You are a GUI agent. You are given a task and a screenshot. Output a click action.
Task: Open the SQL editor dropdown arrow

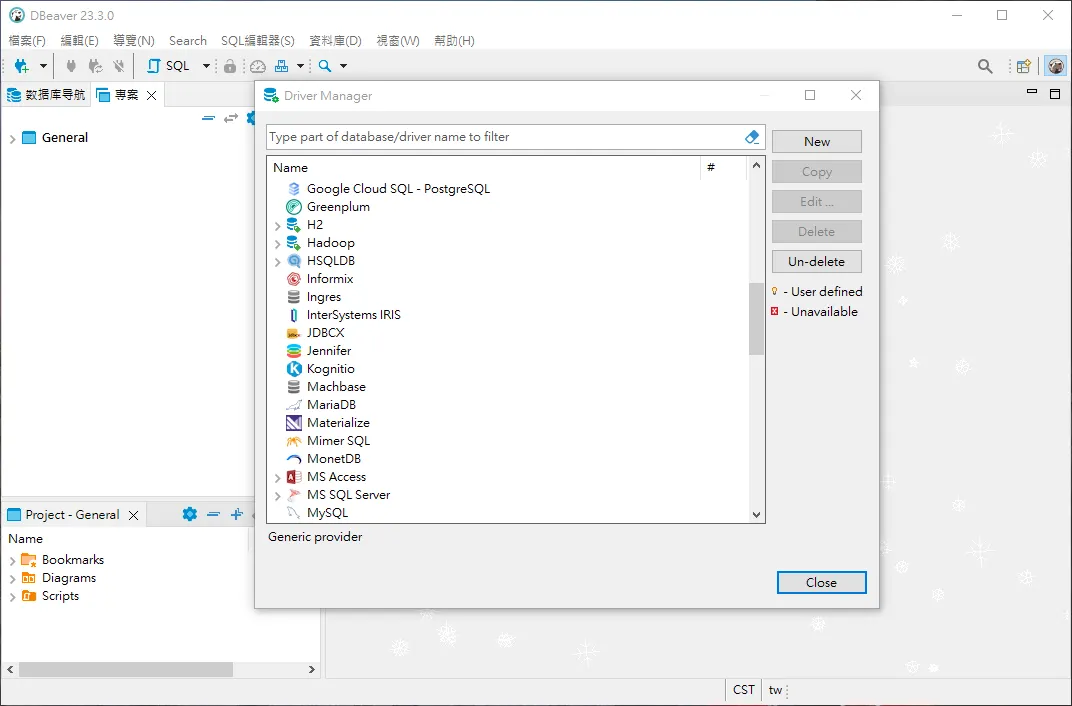[206, 66]
